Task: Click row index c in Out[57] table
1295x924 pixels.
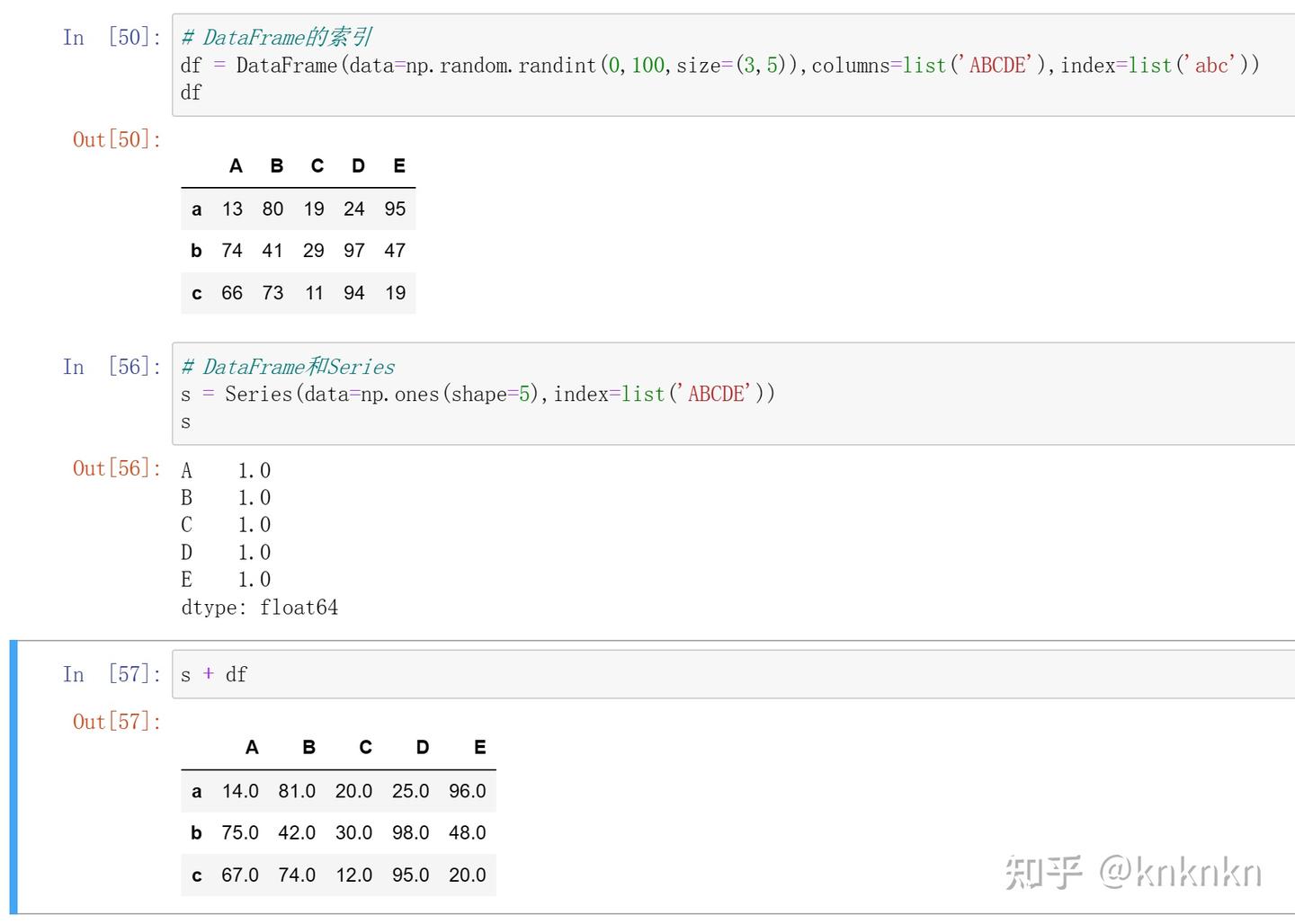Action: 196,875
